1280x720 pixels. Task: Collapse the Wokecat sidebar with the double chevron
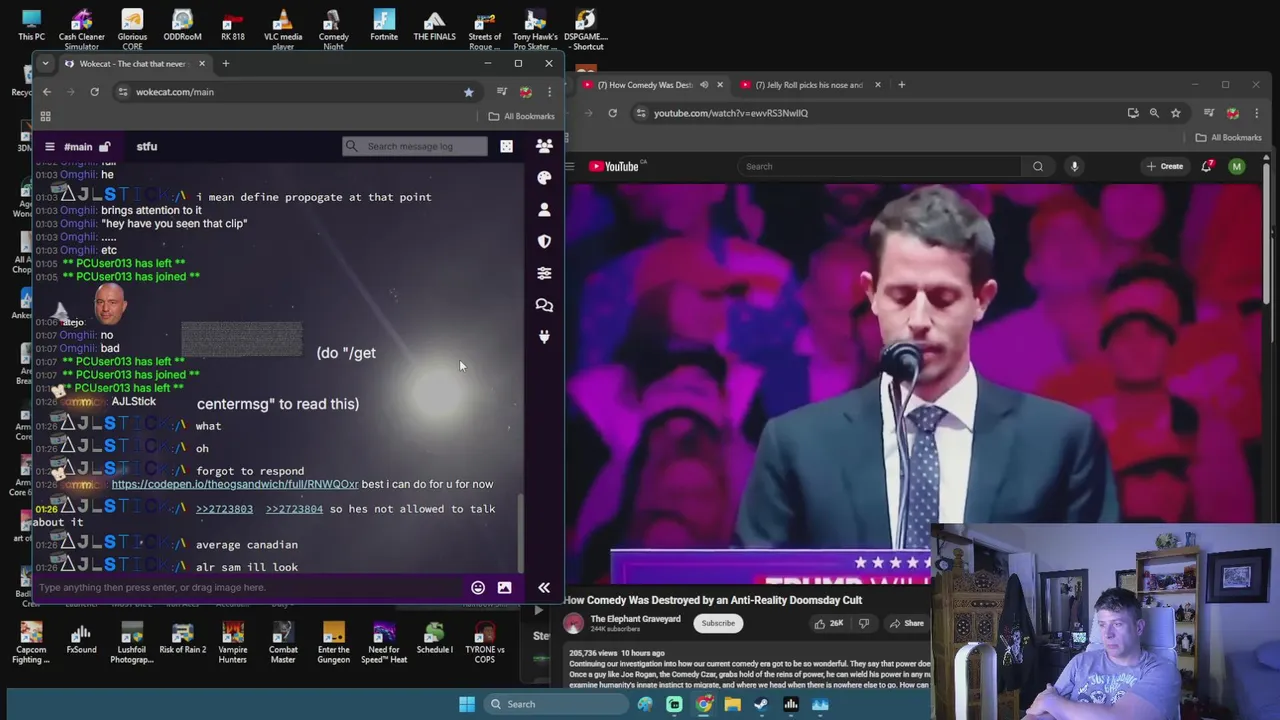(x=544, y=587)
